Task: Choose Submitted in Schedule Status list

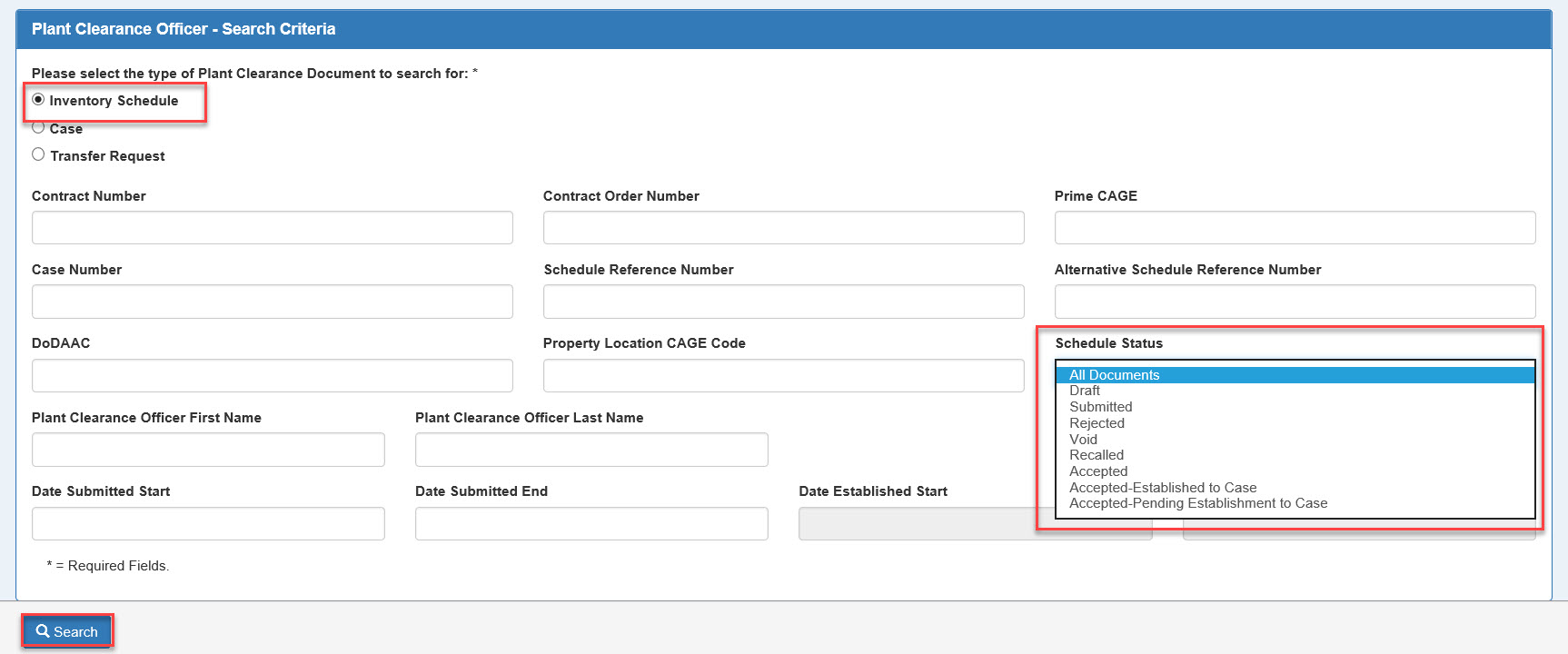Action: coord(1295,407)
